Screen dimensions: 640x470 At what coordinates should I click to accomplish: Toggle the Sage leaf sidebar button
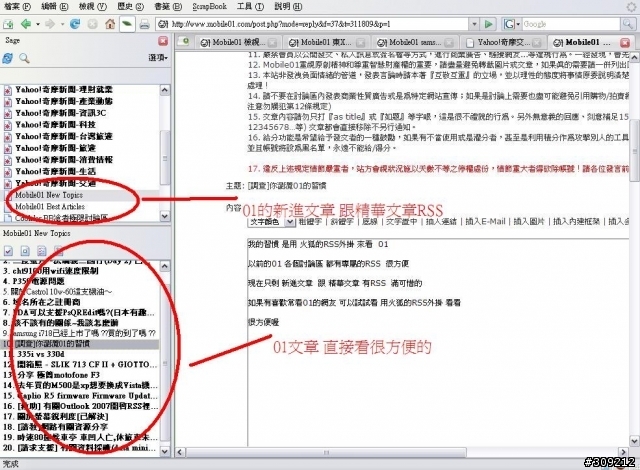click(127, 24)
